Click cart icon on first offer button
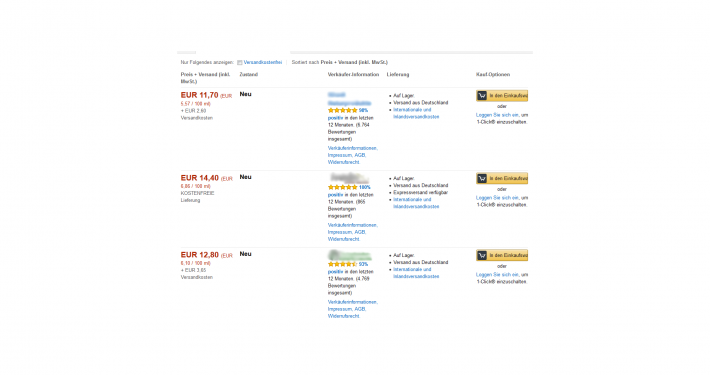Screen dimensions: 710x375 point(482,96)
